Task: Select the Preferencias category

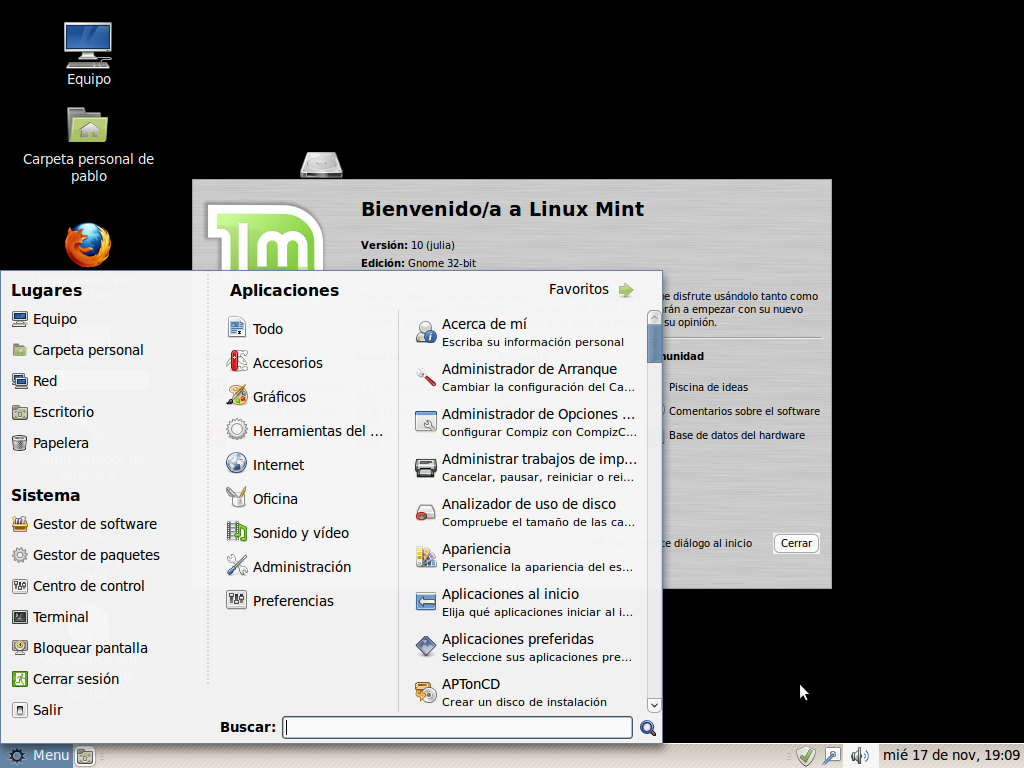Action: [x=280, y=600]
